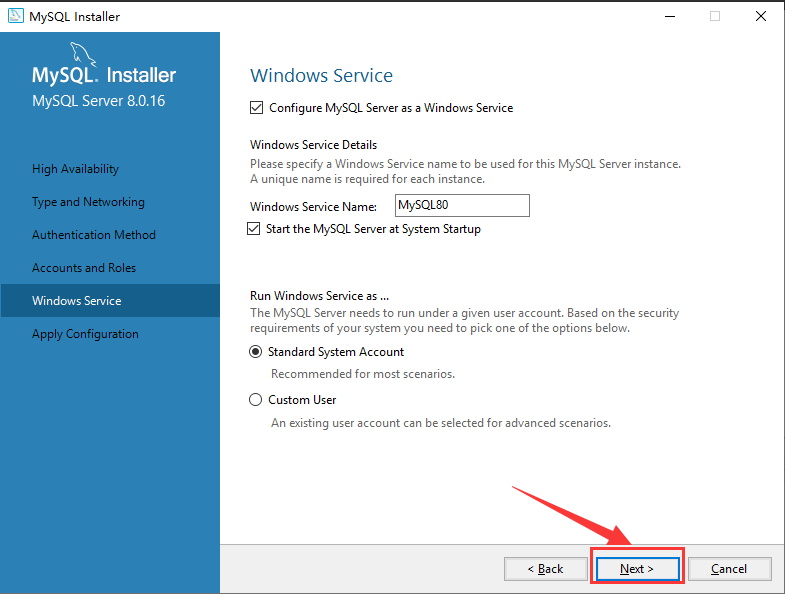Viewport: 785px width, 595px height.
Task: Click the 'Run Windows Service as ...' label
Action: [x=319, y=296]
